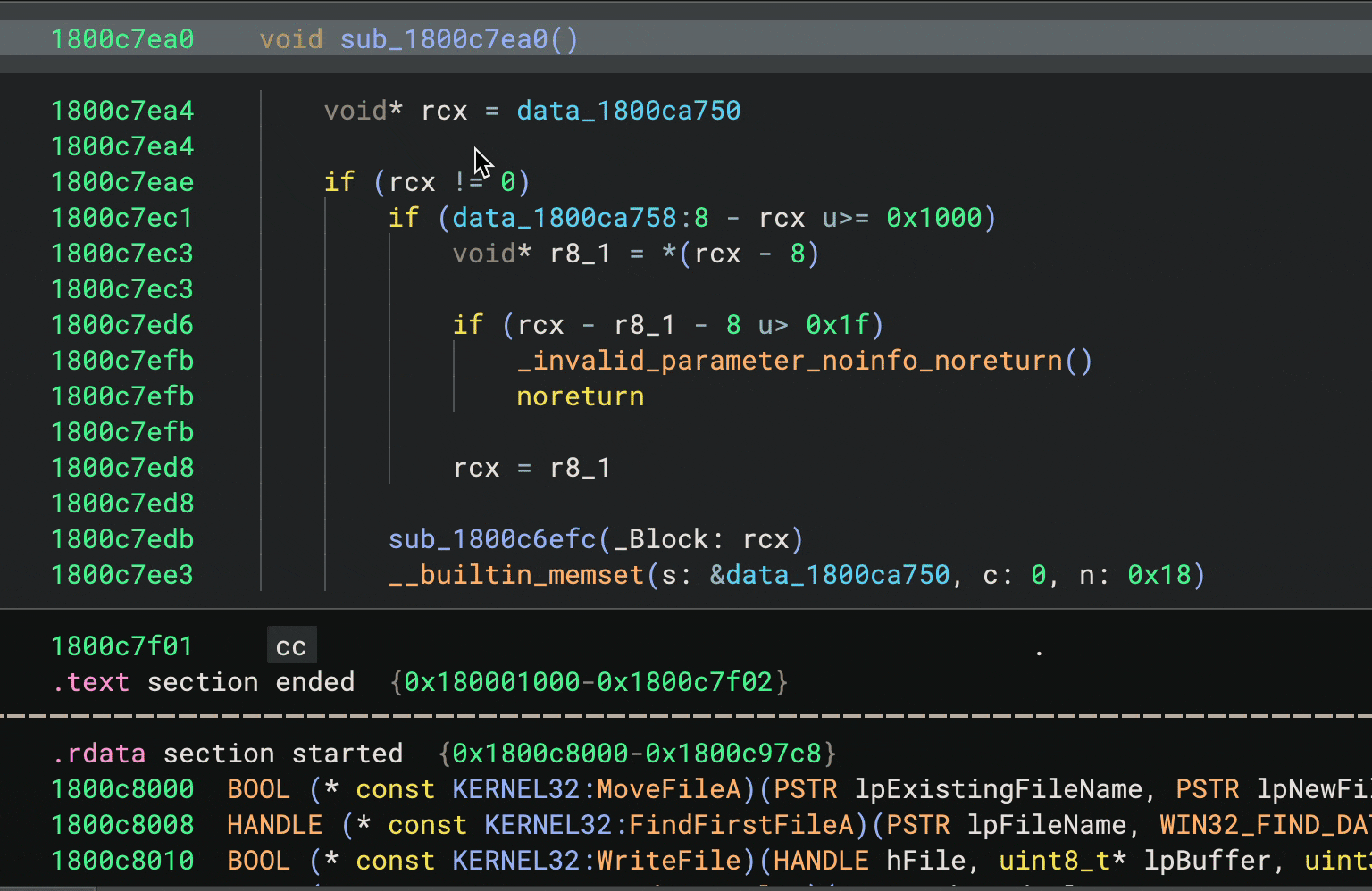Screen dimensions: 1372x891
Task: Click the 'rcx = r8_1' assignment line
Action: pos(531,468)
